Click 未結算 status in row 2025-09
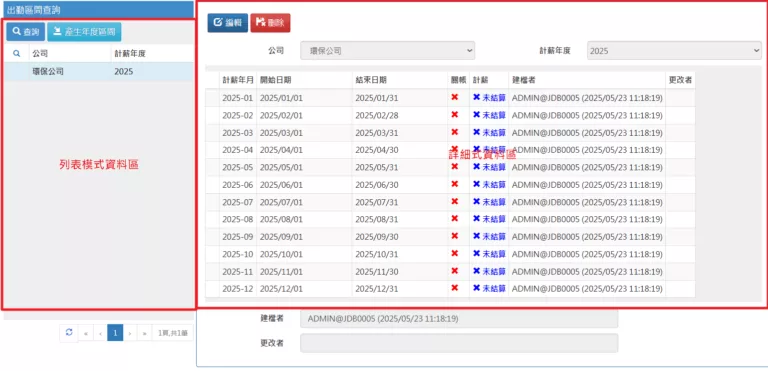Image resolution: width=768 pixels, height=371 pixels. 489,237
